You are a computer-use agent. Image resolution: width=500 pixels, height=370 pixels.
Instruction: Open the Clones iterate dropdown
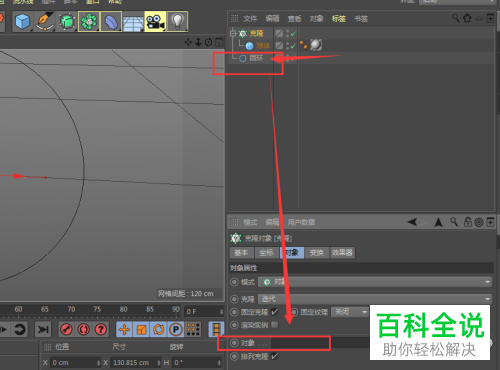click(x=375, y=299)
